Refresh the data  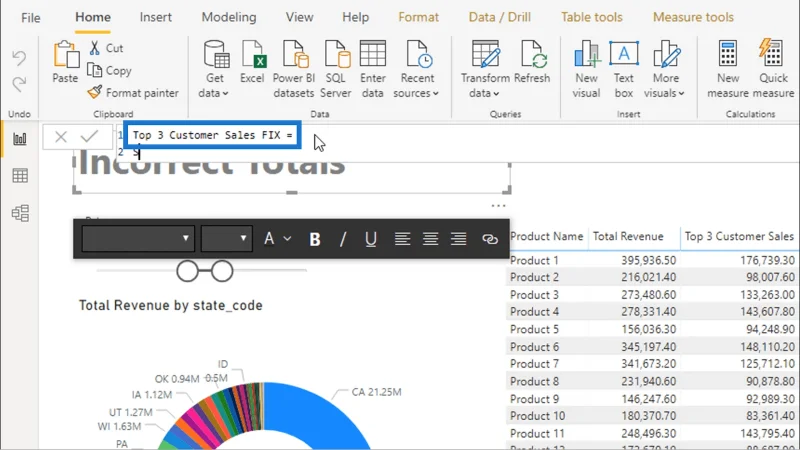click(x=532, y=62)
